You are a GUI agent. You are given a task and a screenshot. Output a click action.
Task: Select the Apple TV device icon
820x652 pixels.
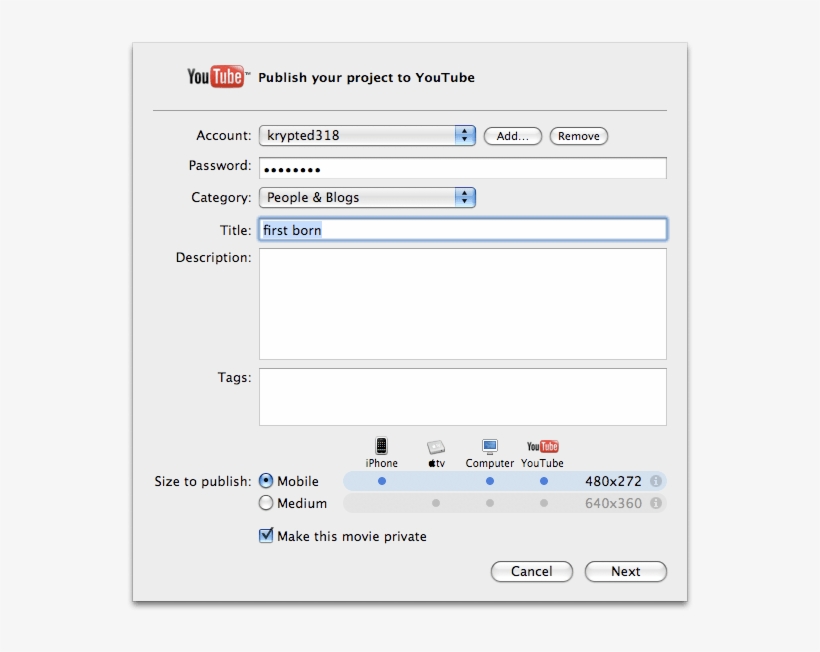coord(435,445)
